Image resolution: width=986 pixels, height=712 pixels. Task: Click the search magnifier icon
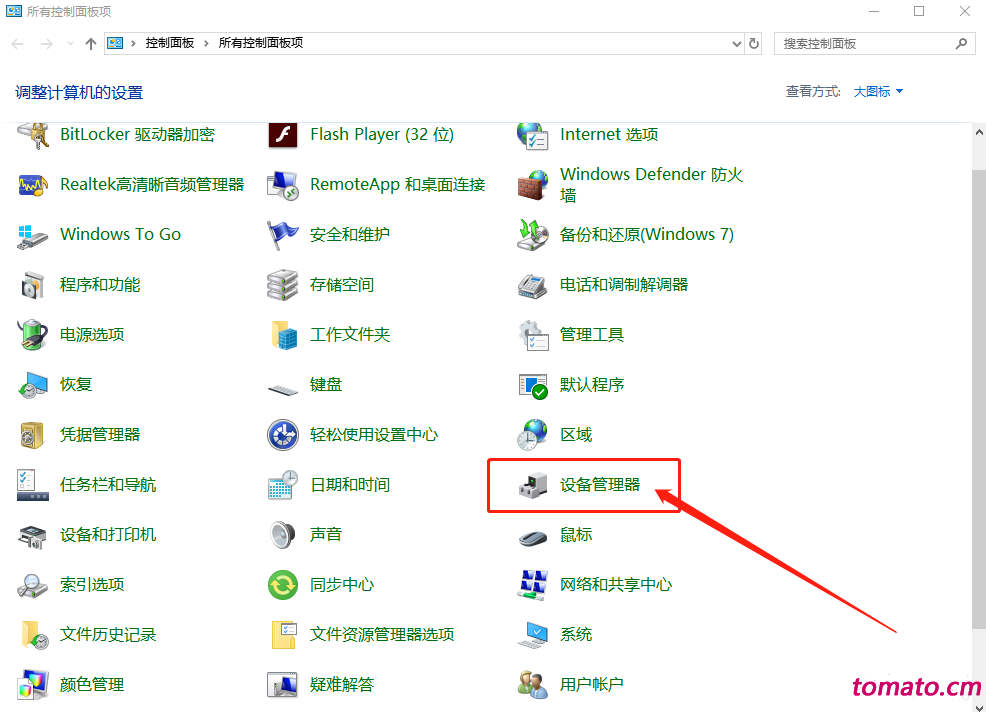point(961,43)
